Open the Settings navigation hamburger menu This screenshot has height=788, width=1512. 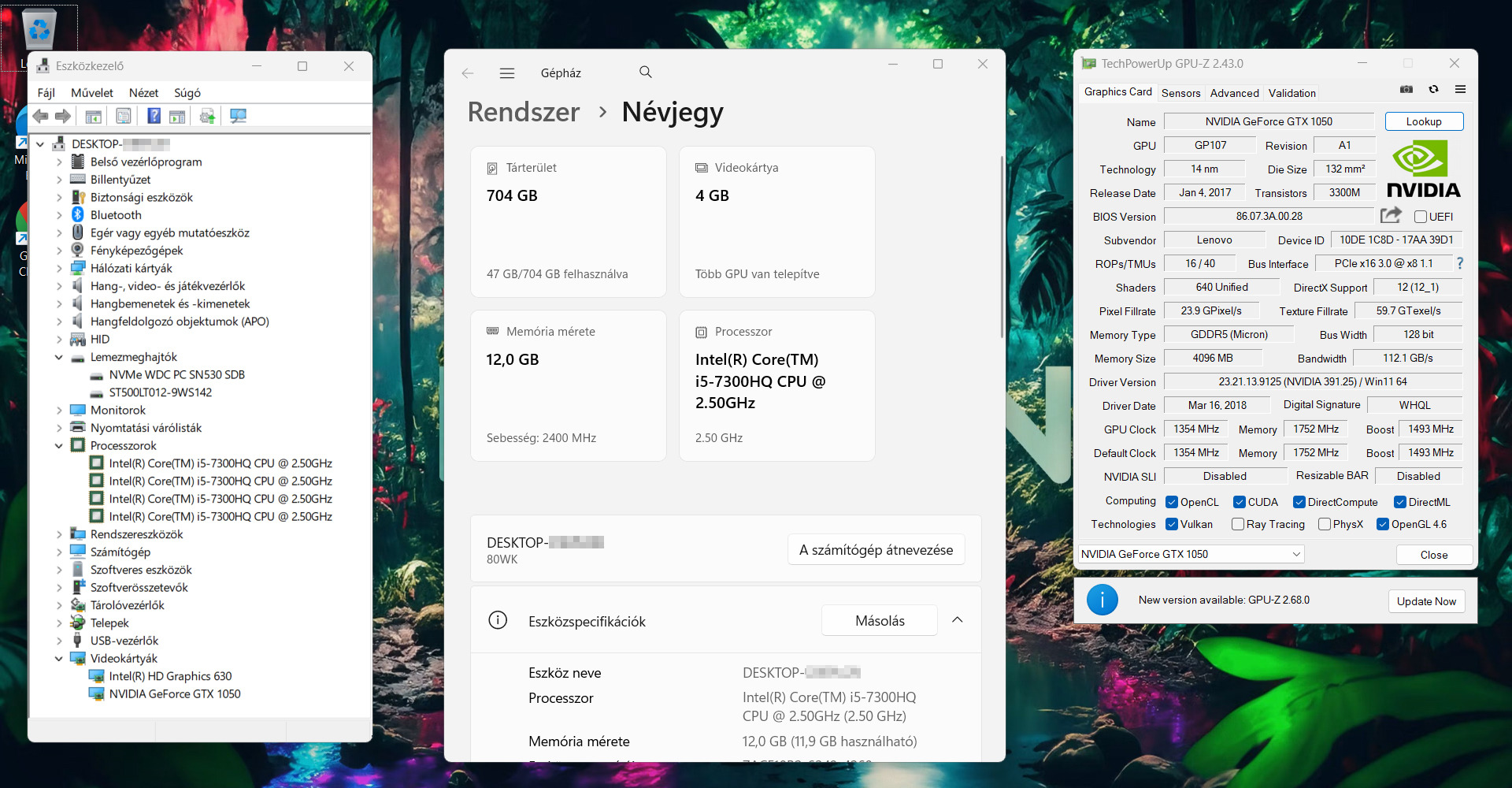[507, 73]
